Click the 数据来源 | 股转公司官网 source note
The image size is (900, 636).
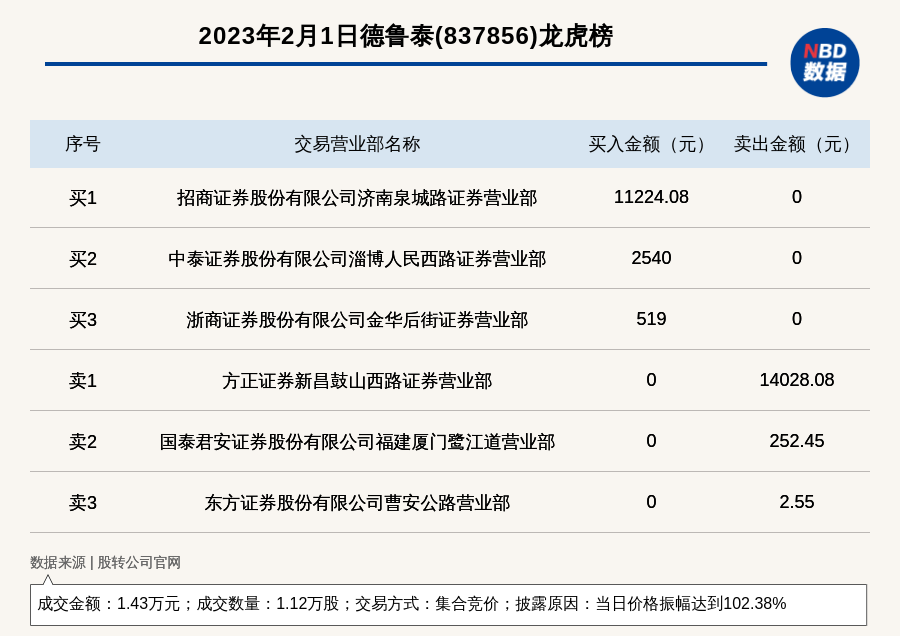coord(105,563)
